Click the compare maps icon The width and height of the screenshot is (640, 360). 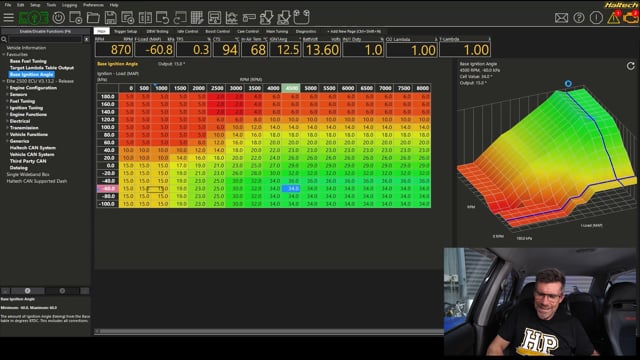145,18
